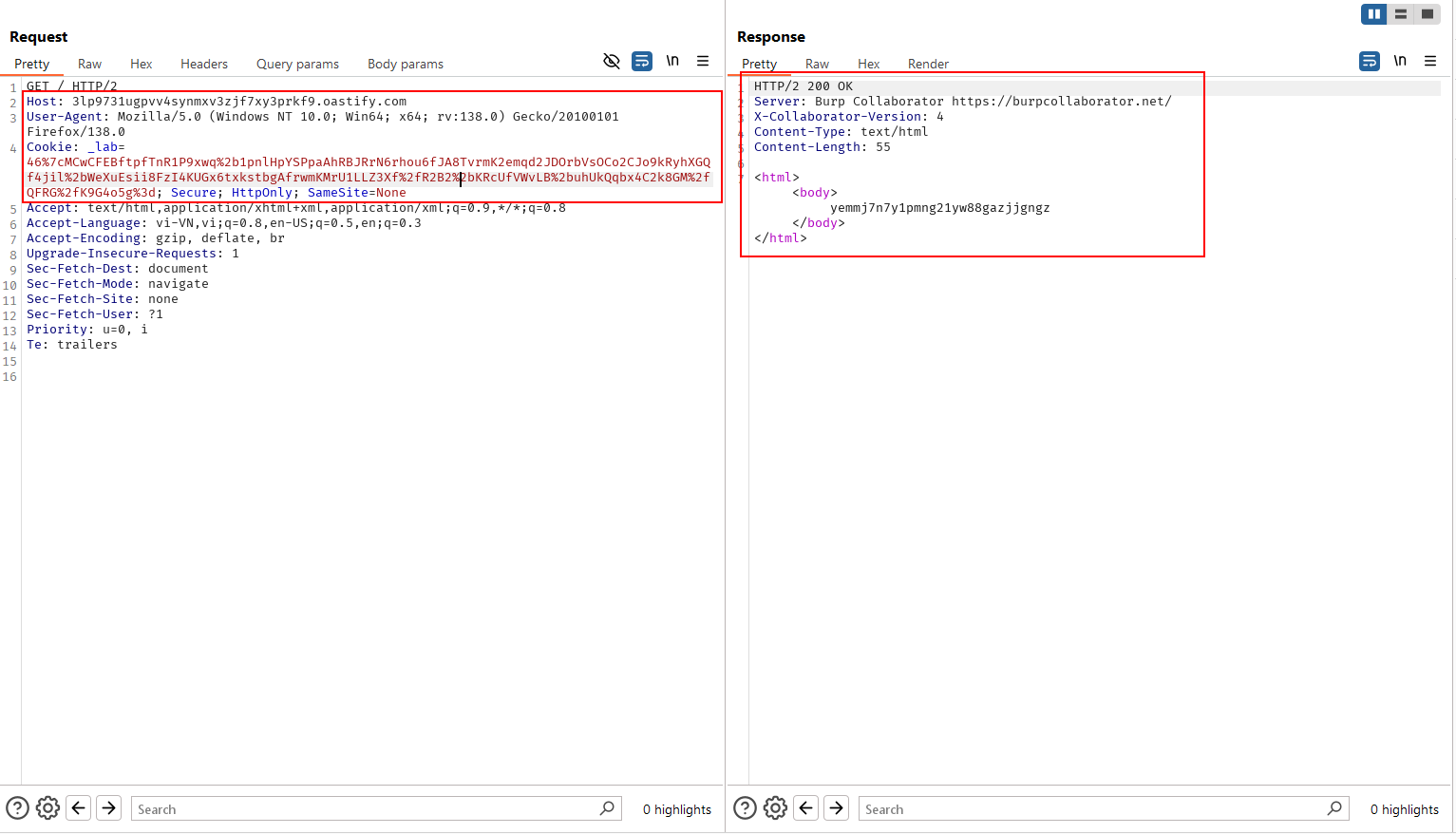Viewport: 1456px width, 834px height.
Task: Switch to Request Hex tab
Action: pyautogui.click(x=142, y=64)
